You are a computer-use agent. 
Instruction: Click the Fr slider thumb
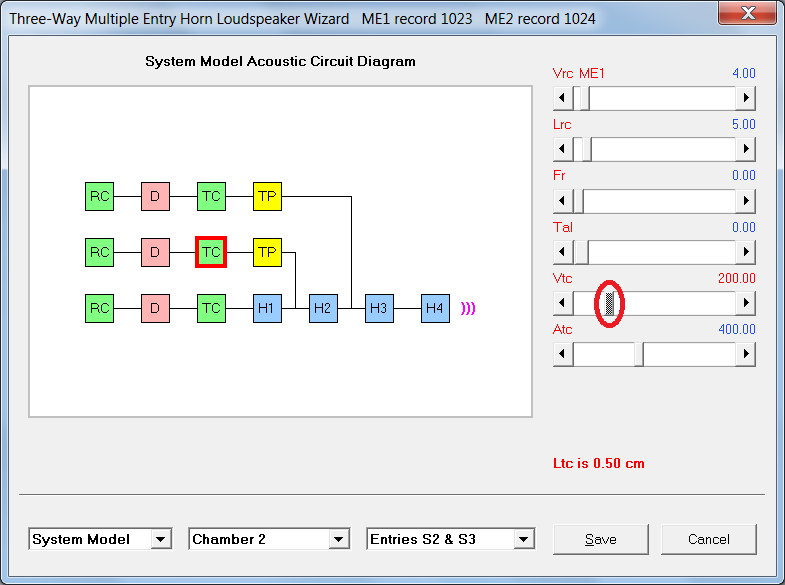[x=578, y=201]
